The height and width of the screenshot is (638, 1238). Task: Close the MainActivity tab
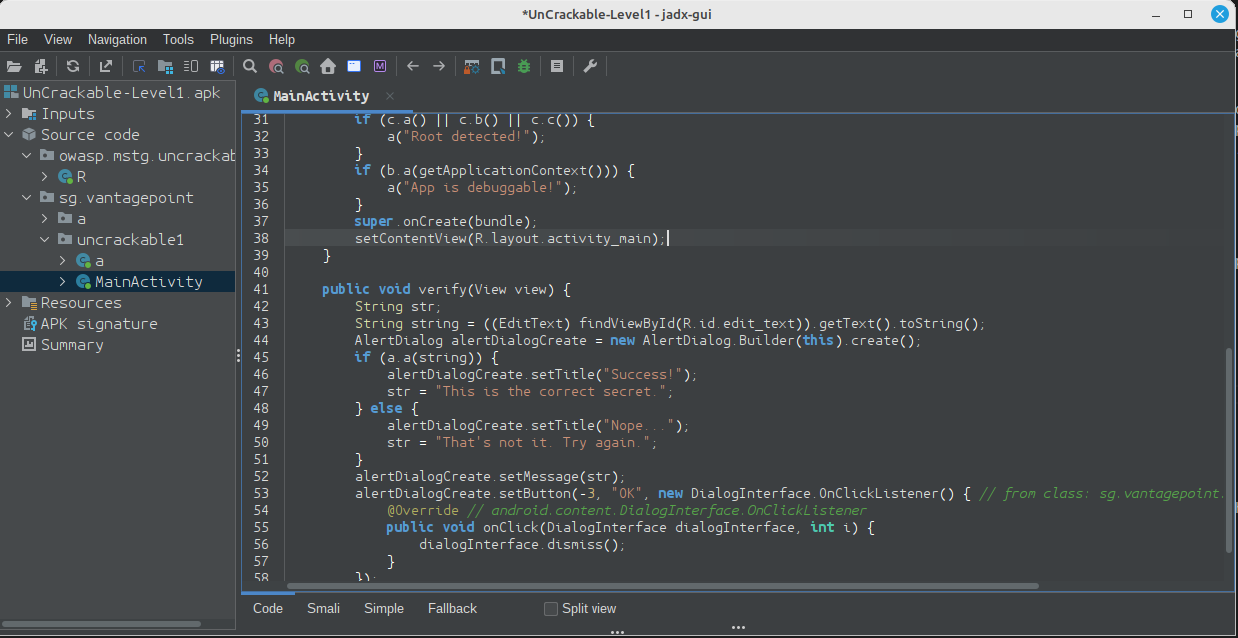tap(390, 96)
